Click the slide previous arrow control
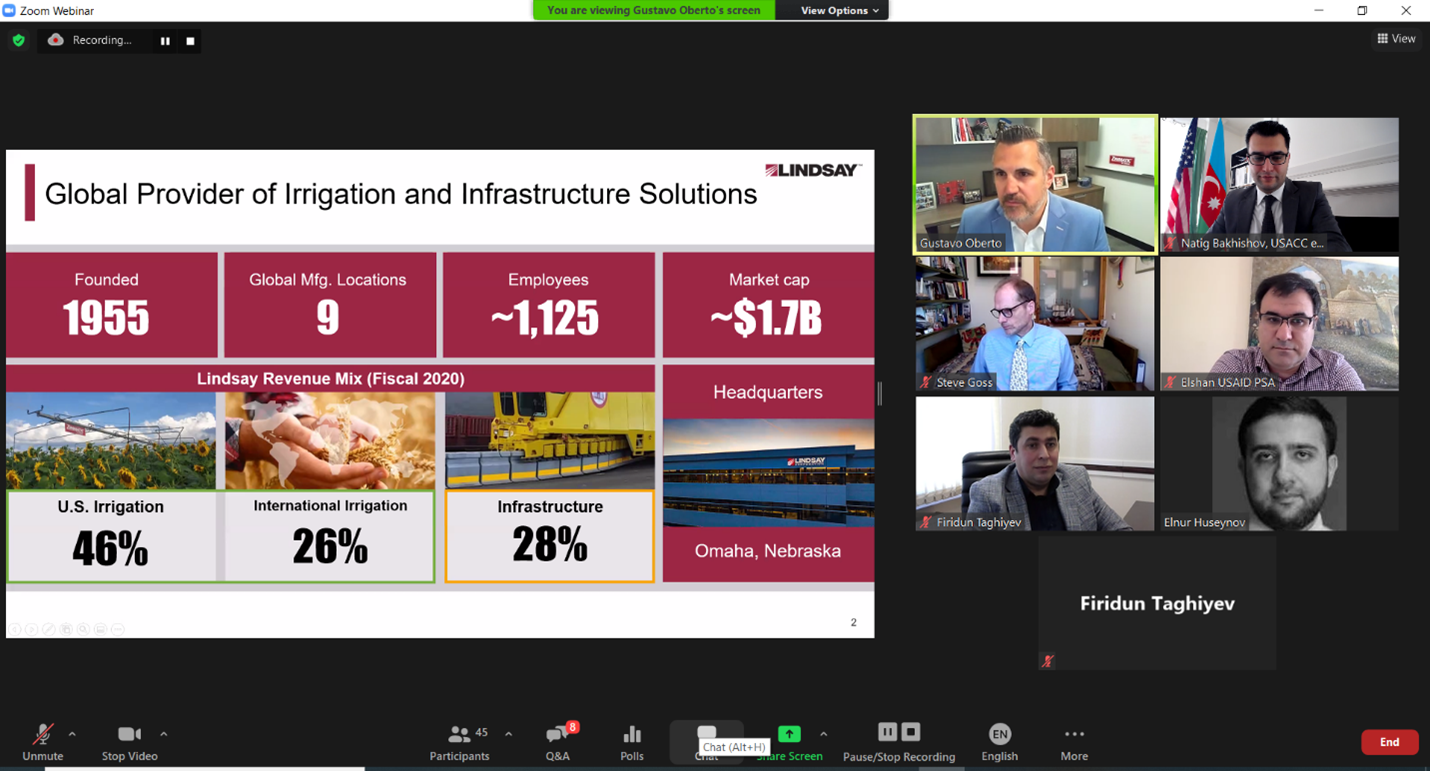The height and width of the screenshot is (771, 1430). click(x=15, y=629)
